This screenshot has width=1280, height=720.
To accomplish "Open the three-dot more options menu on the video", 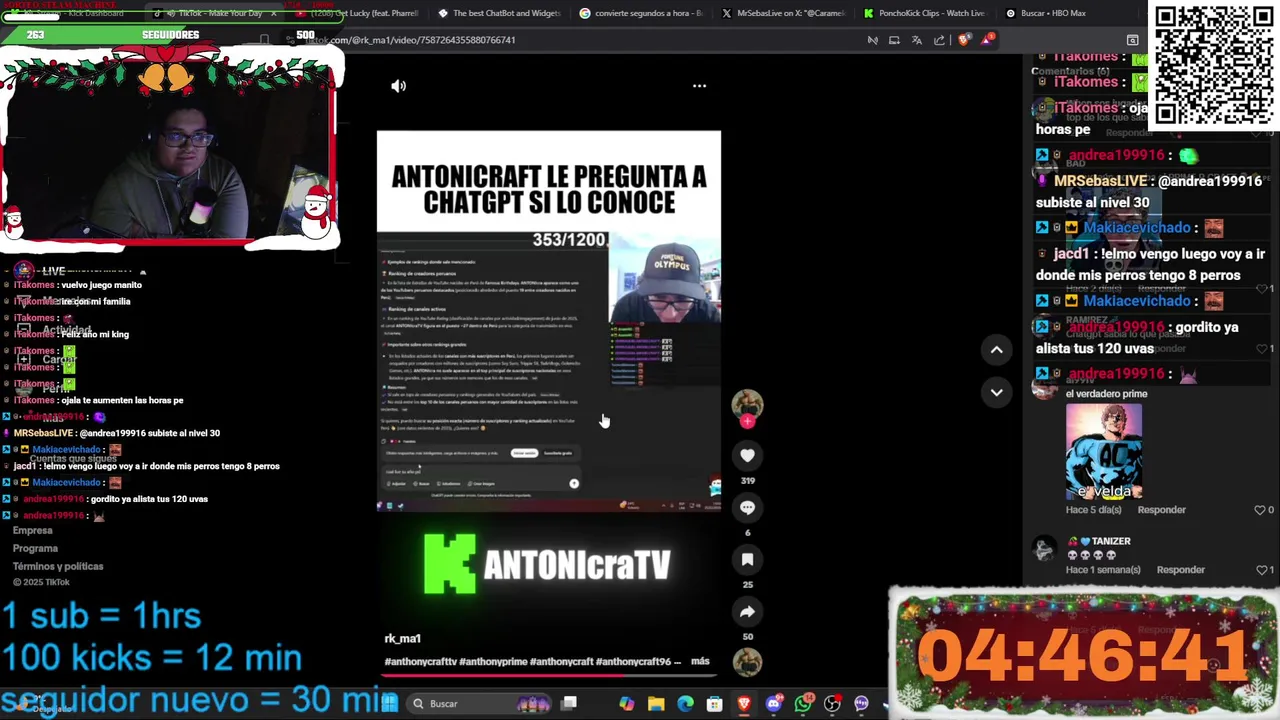I will click(699, 86).
